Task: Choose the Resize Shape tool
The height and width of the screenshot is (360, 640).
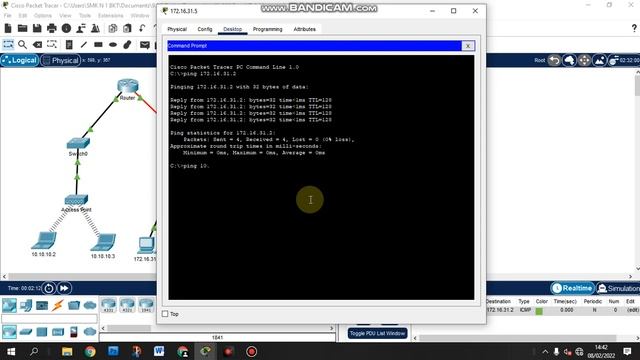Action: 52,44
